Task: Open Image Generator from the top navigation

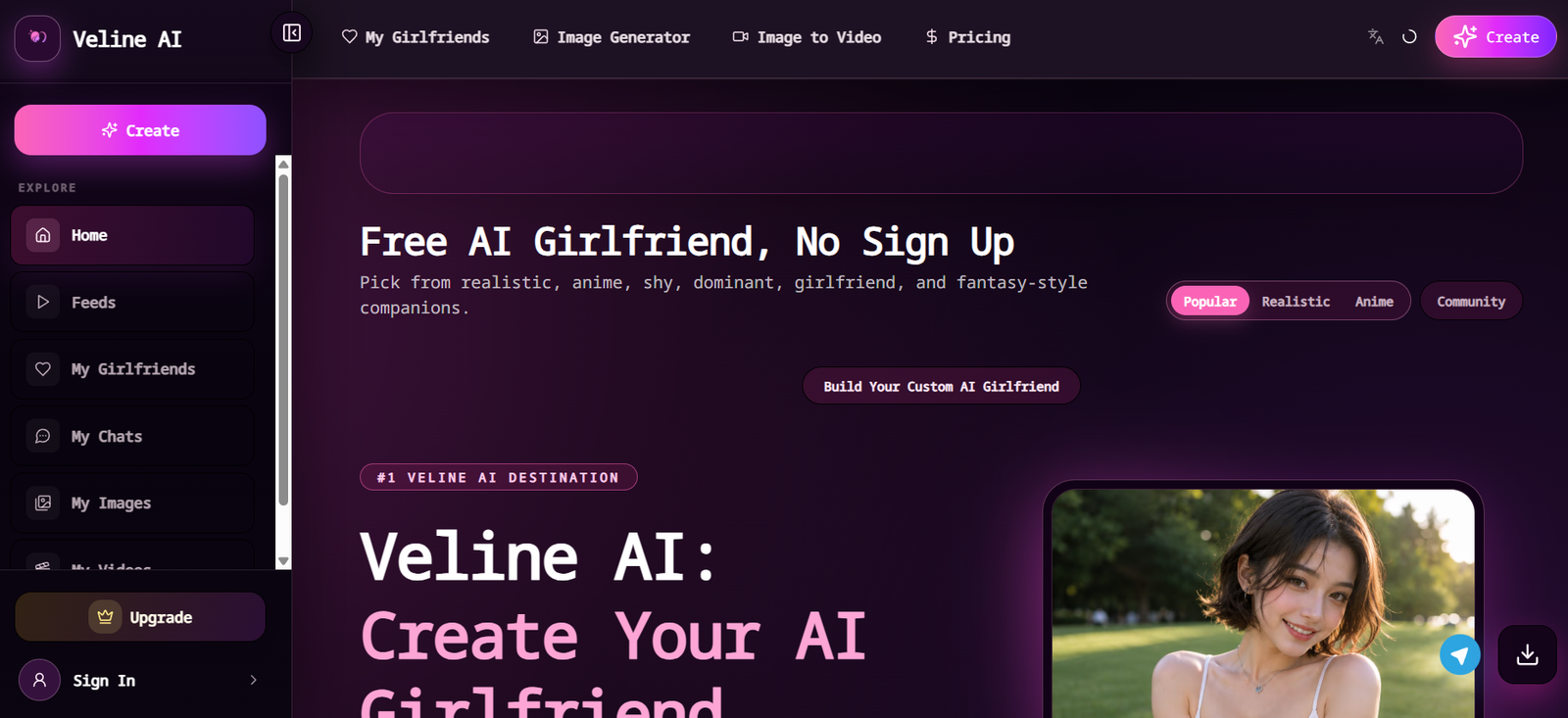Action: (612, 37)
